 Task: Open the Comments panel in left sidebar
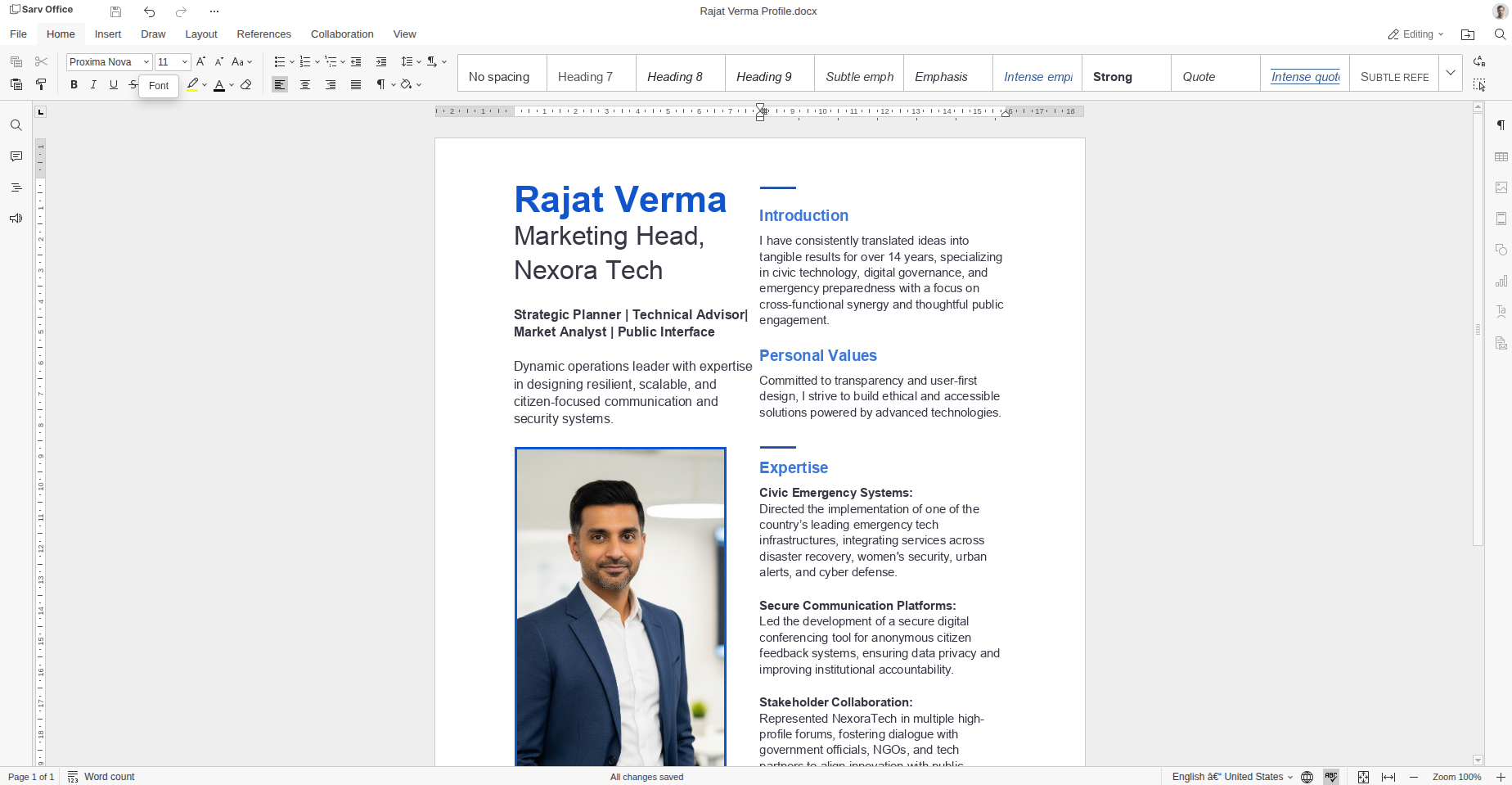coord(16,156)
